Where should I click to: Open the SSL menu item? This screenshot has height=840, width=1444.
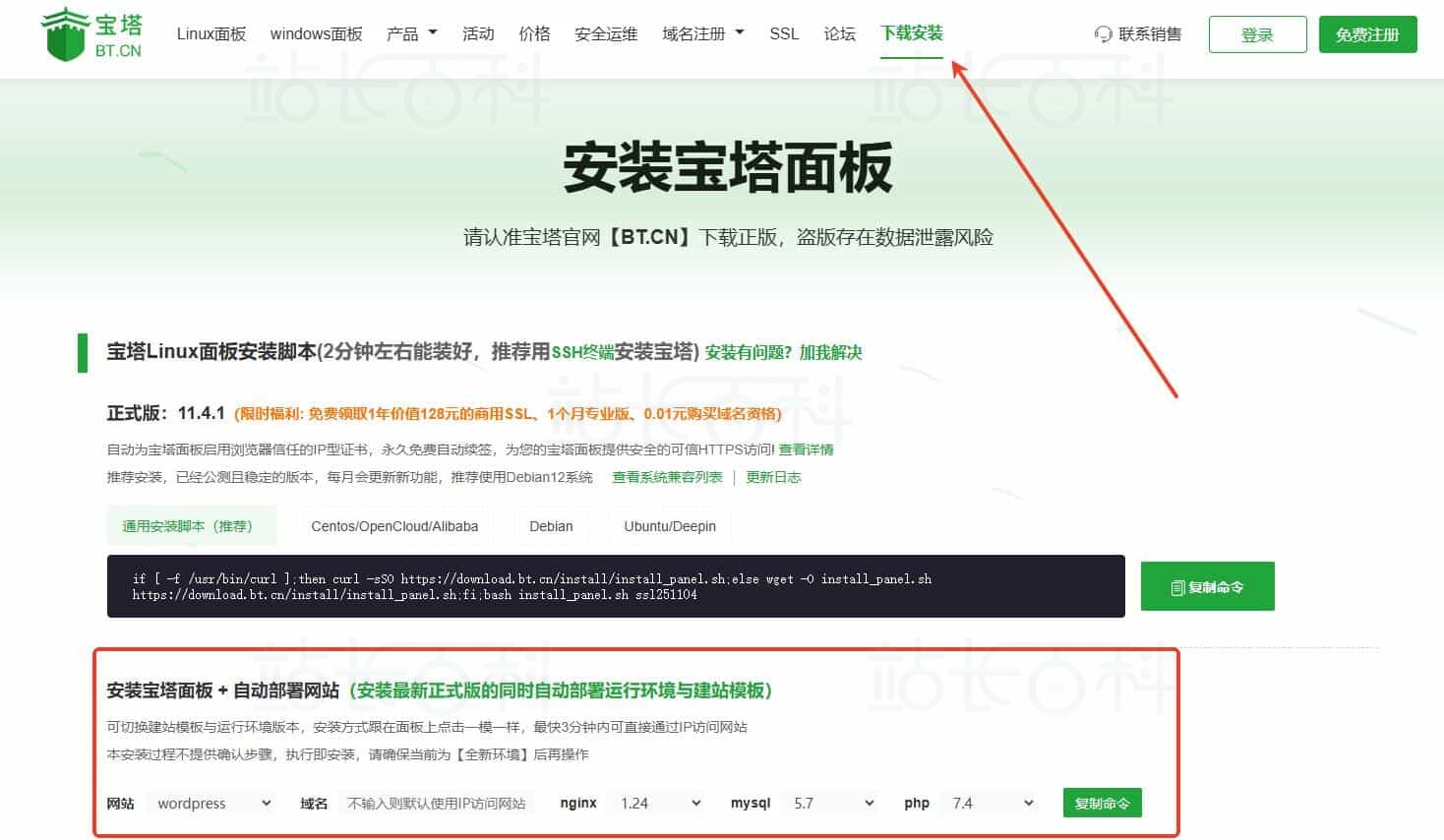click(784, 33)
